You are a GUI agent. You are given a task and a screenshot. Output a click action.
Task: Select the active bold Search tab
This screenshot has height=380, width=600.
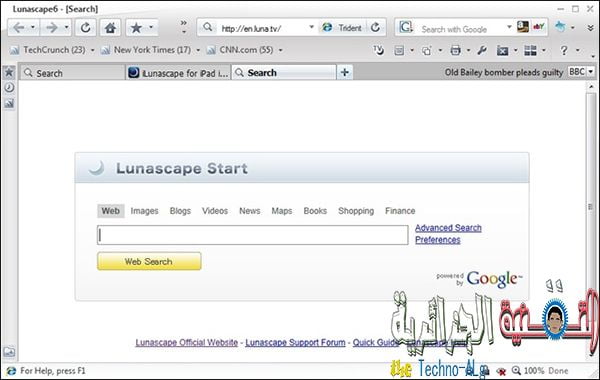pyautogui.click(x=284, y=72)
